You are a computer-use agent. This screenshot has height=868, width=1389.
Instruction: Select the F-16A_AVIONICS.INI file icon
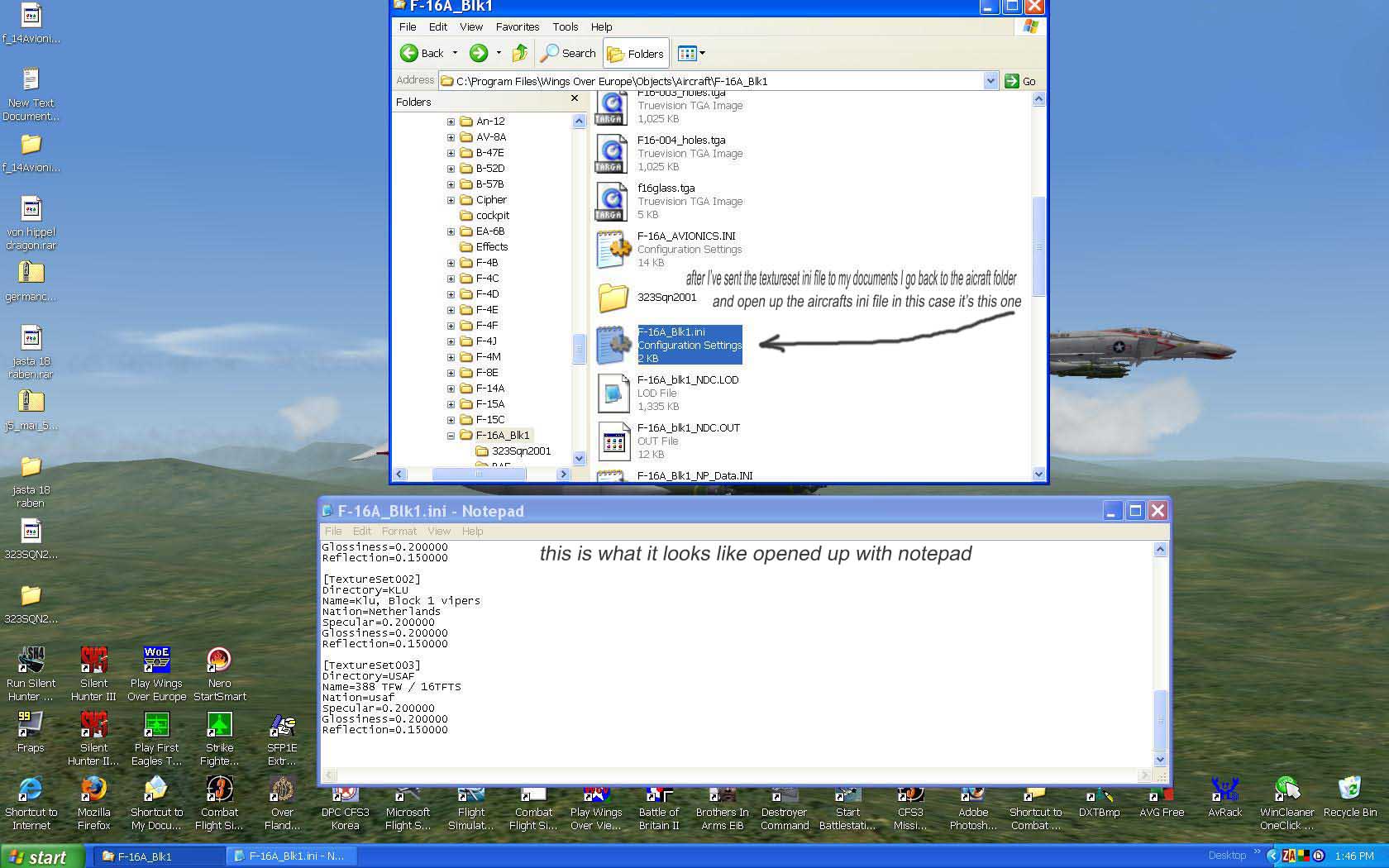coord(612,250)
